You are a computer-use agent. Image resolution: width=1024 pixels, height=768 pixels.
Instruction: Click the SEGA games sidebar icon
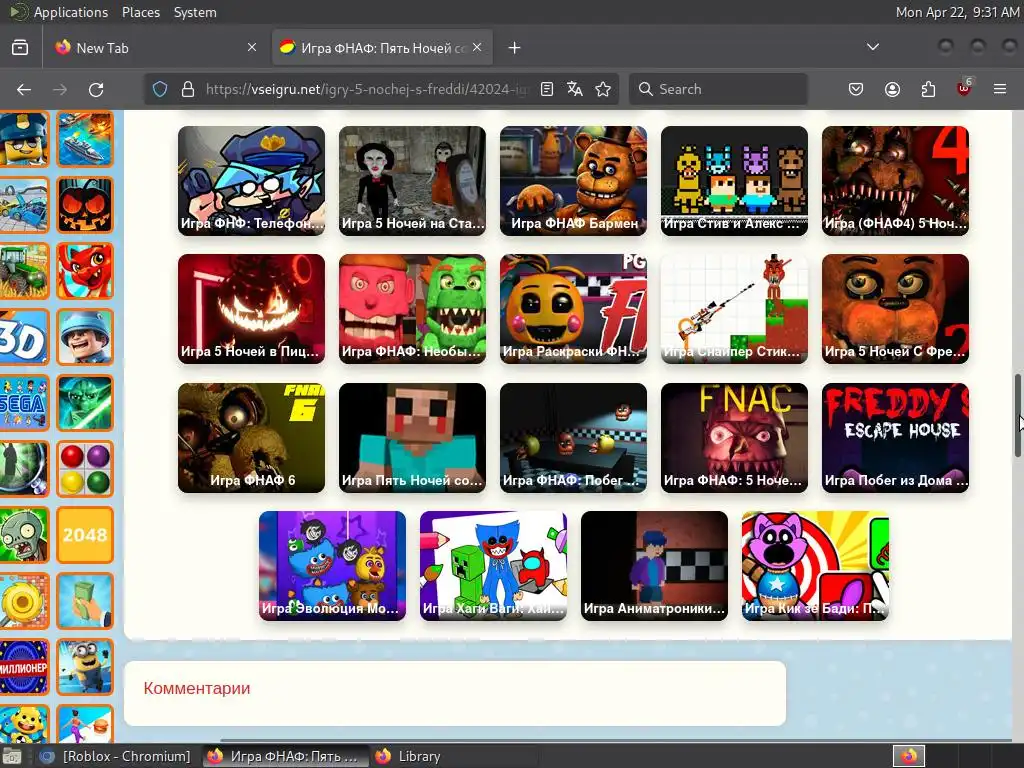click(x=24, y=403)
